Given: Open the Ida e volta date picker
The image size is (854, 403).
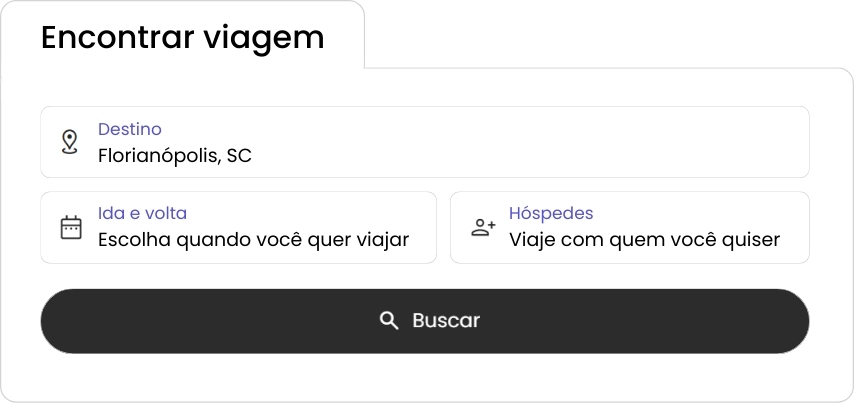Looking at the screenshot, I should 238,227.
